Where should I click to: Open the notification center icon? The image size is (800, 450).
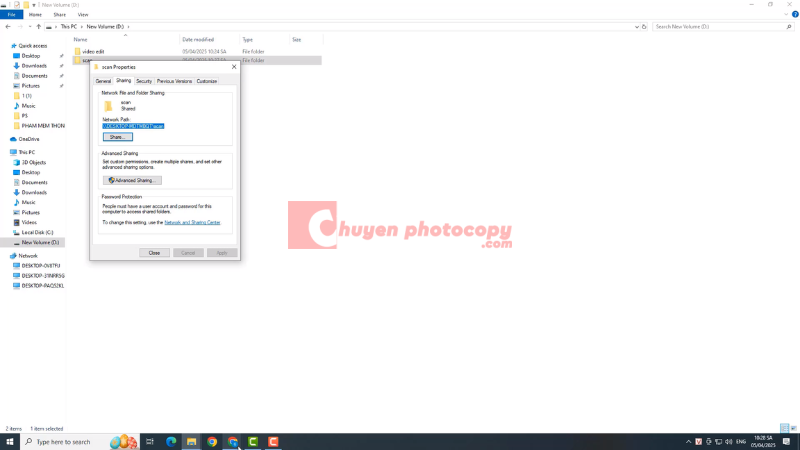pos(787,442)
